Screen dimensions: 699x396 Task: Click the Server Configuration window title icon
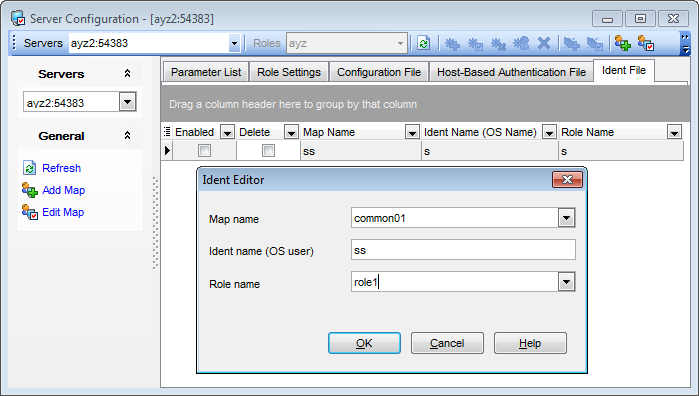point(18,19)
